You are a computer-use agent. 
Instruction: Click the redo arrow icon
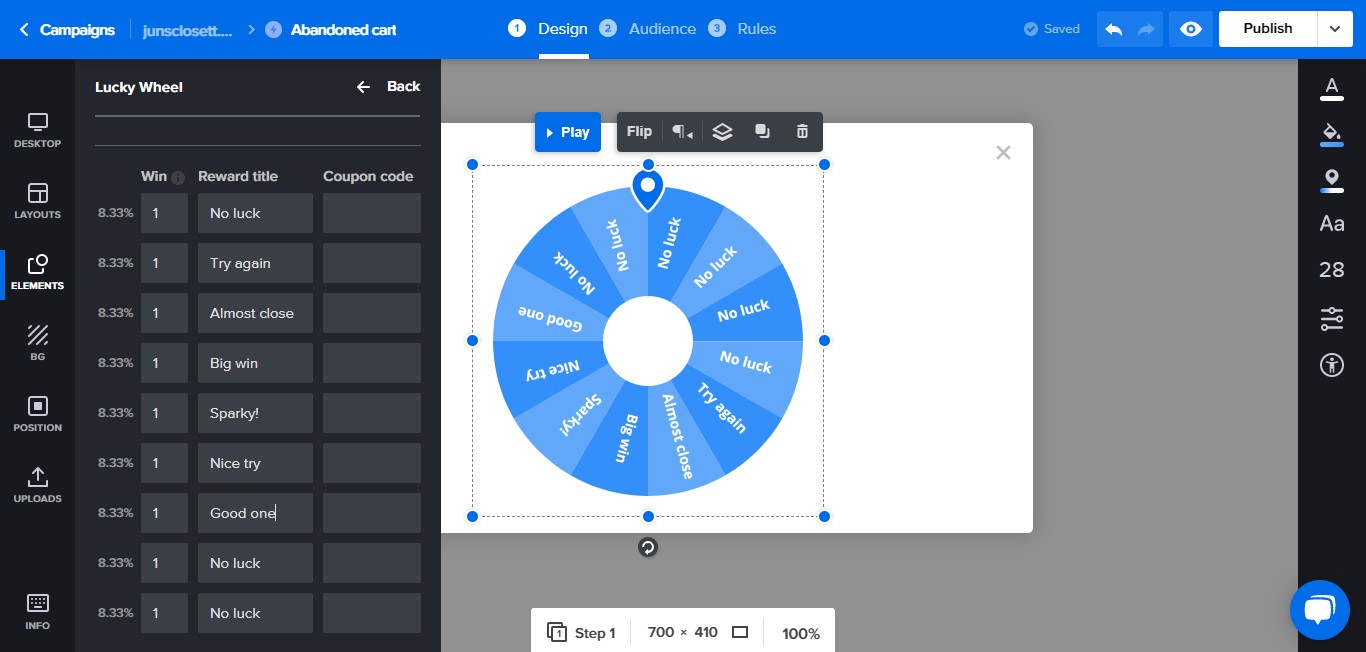click(1146, 29)
